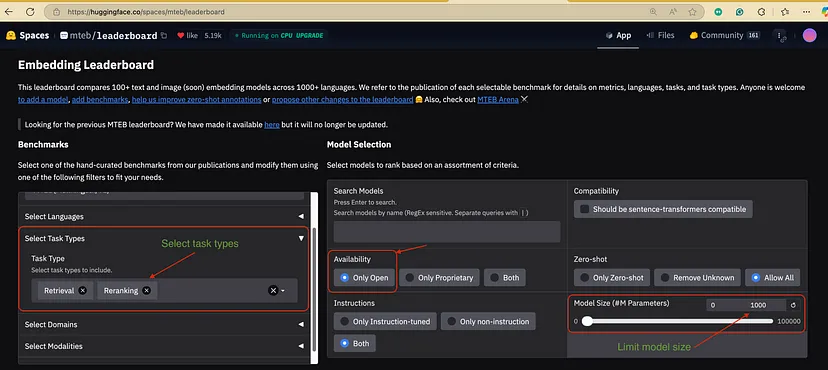This screenshot has width=828, height=370.
Task: Open the browser extensions puzzle icon
Action: click(x=761, y=12)
